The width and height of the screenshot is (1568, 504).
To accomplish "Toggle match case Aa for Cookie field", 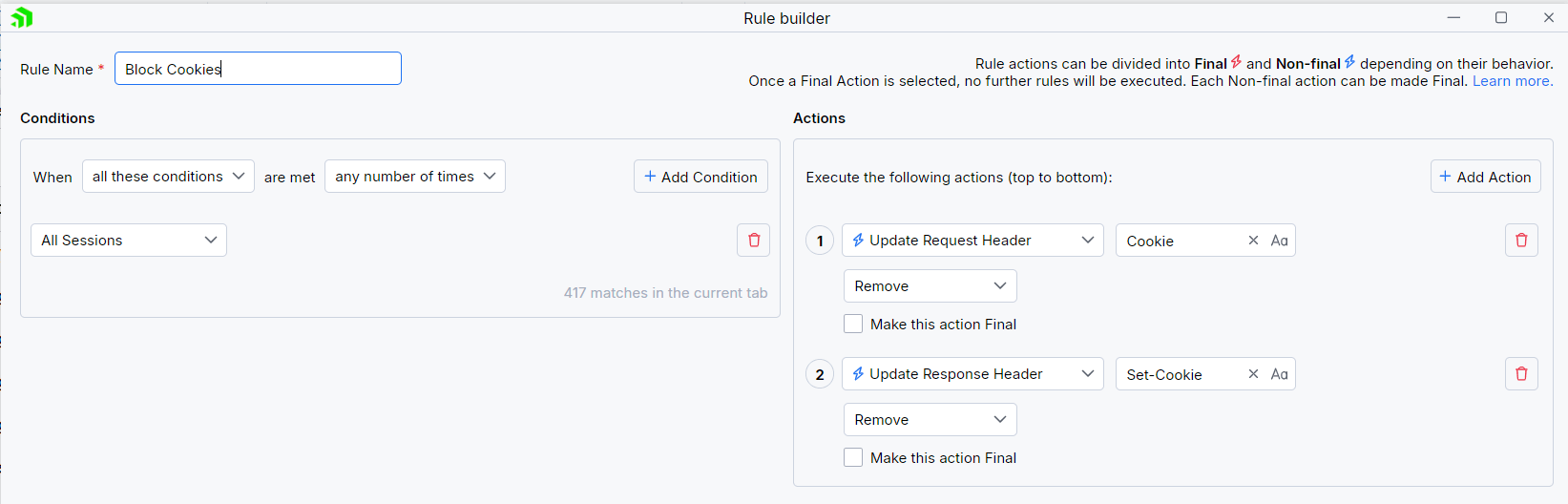I will pos(1280,241).
